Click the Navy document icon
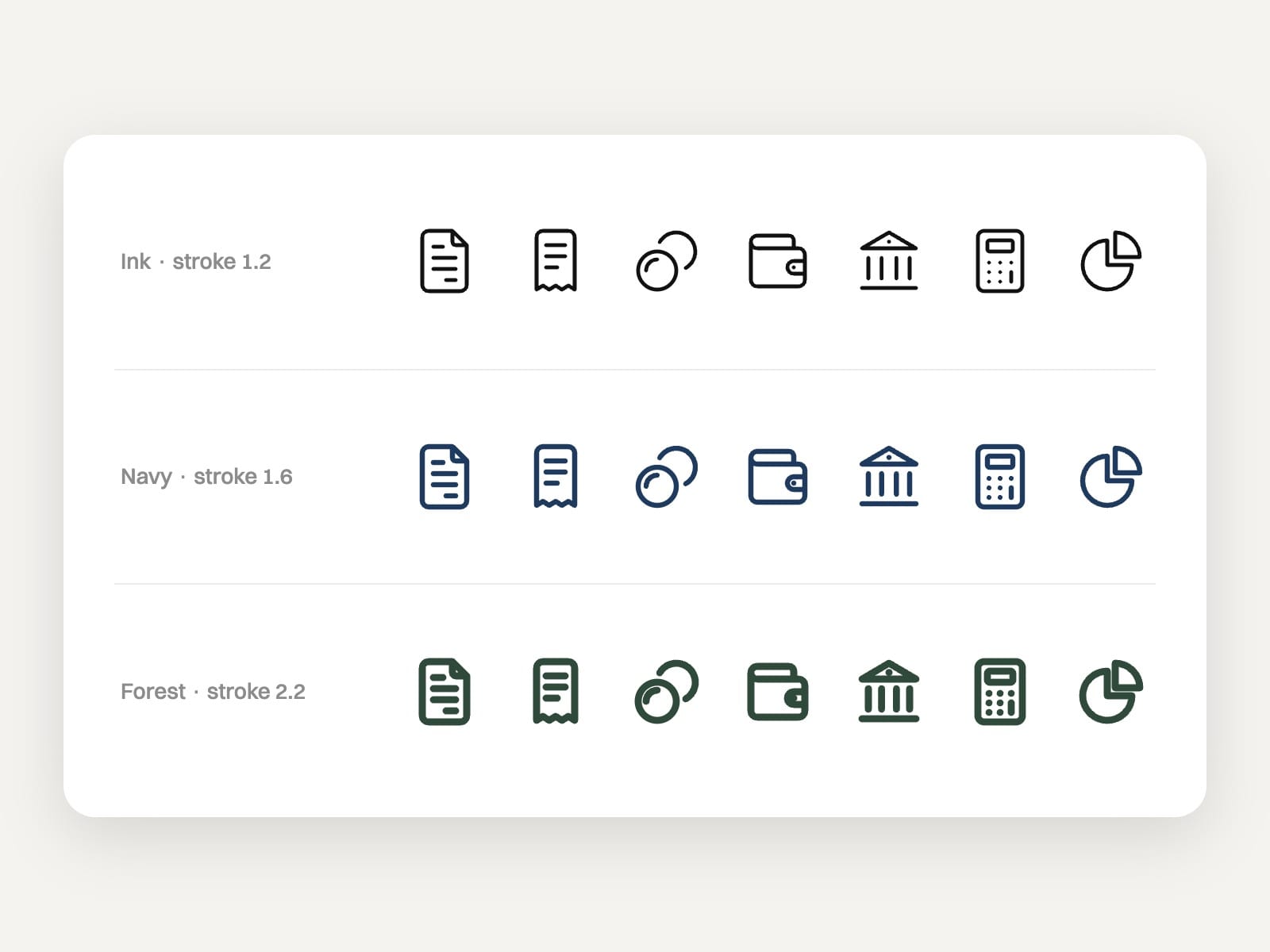 (444, 476)
